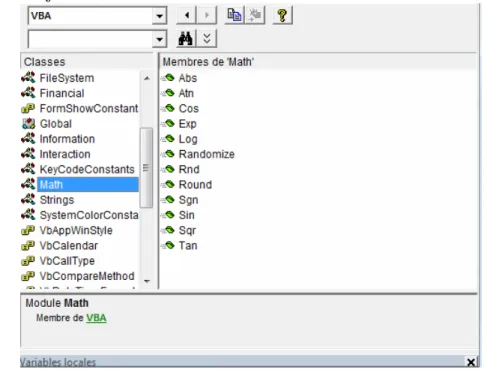Select the Round function member

195,185
